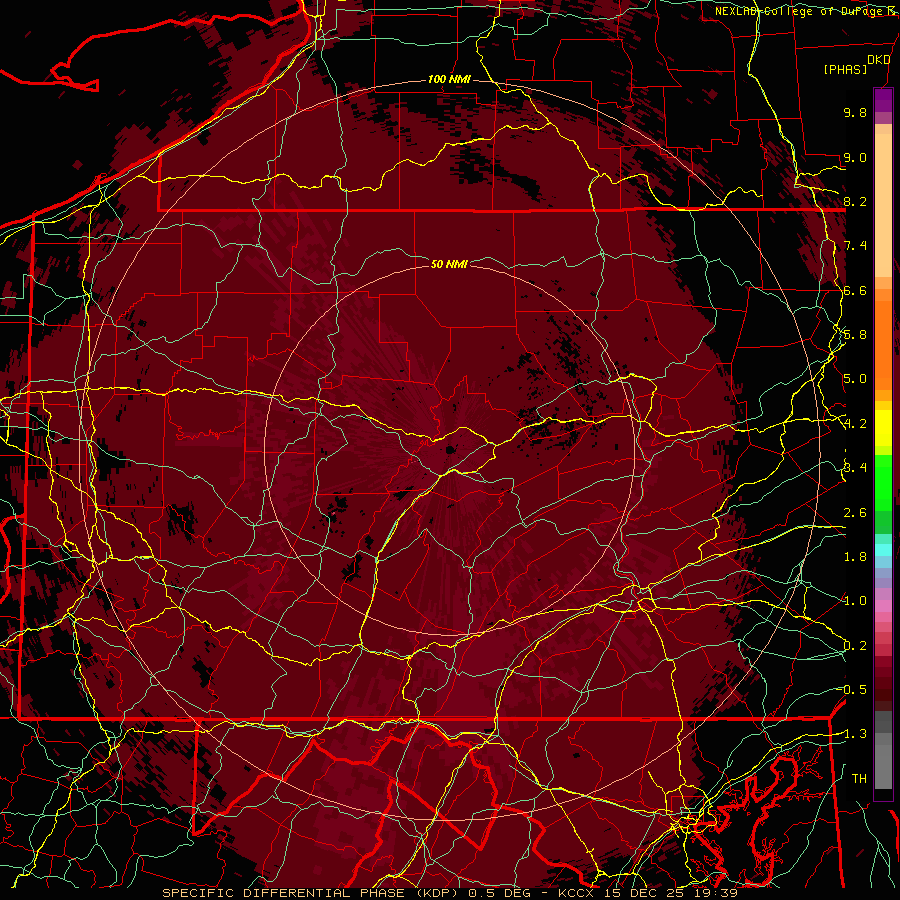Click the 5.0 value on the color scale
This screenshot has height=900, width=900.
pyautogui.click(x=855, y=379)
